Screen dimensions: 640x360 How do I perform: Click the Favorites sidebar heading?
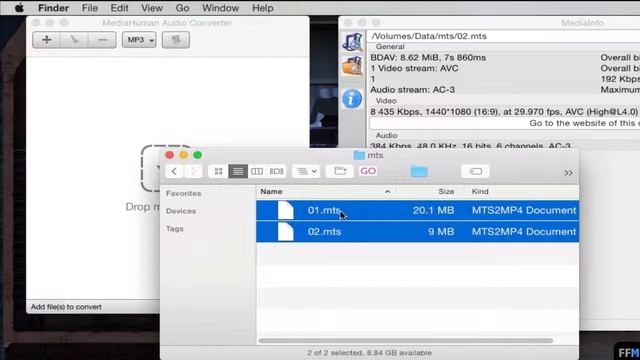click(183, 193)
